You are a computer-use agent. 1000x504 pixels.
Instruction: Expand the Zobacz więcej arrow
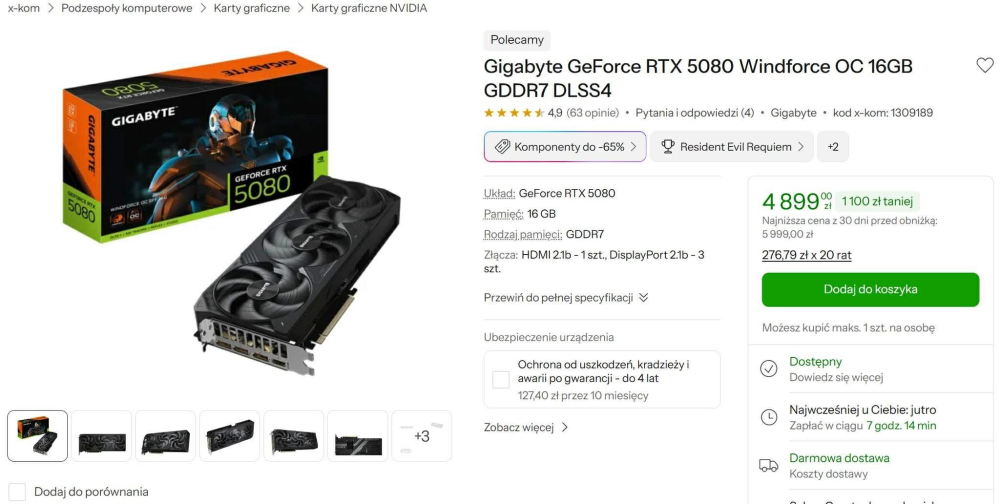[564, 427]
